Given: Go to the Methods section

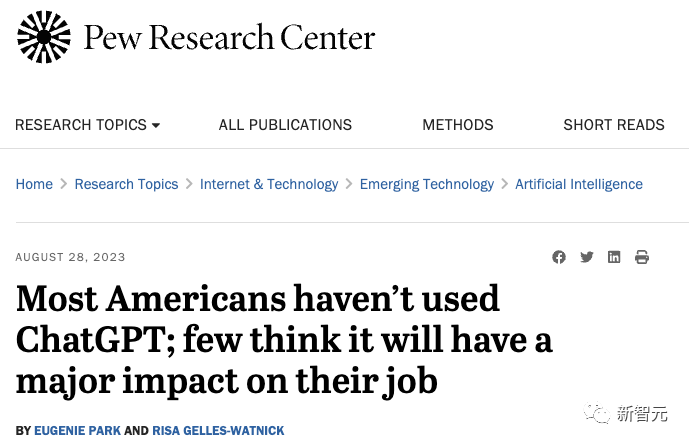Looking at the screenshot, I should click(458, 125).
